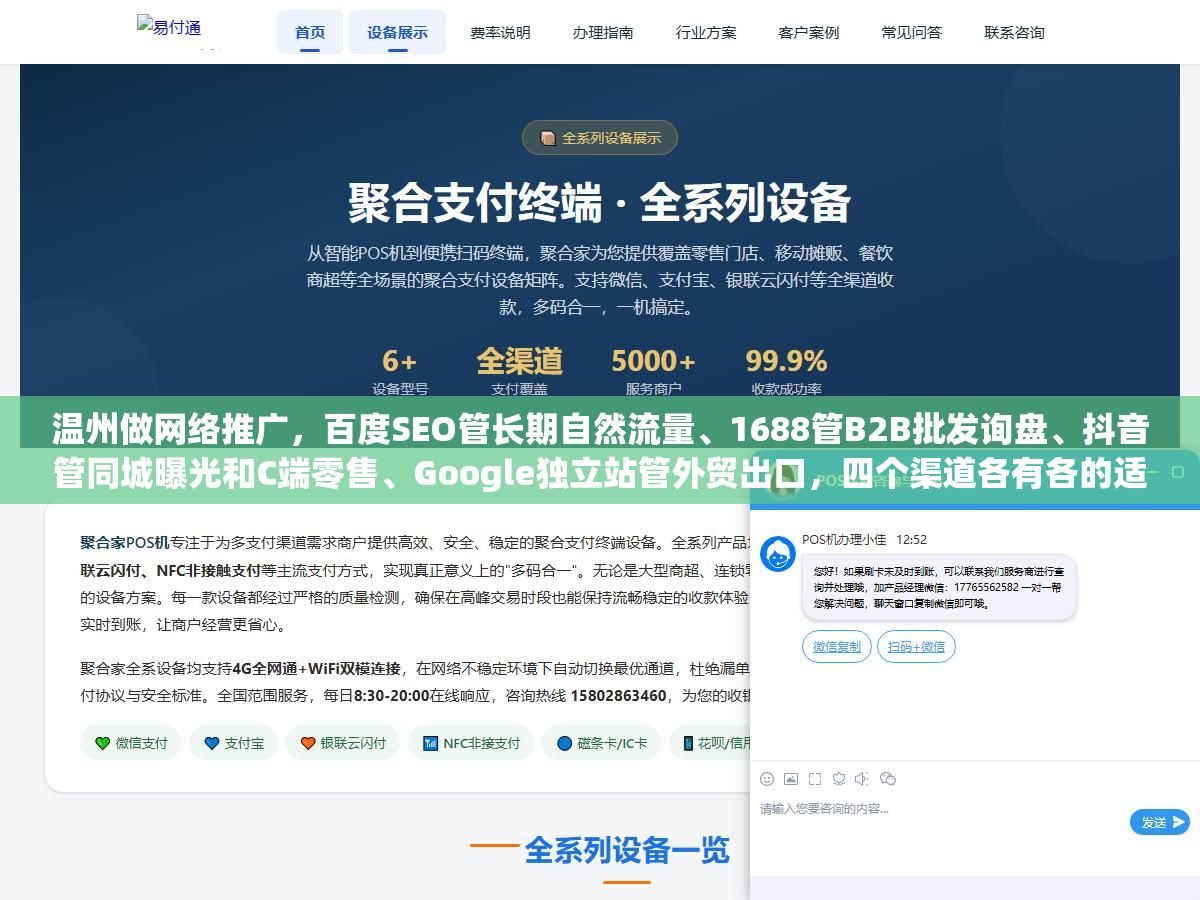Click the 发送 send button
1200x900 pixels.
coord(1160,822)
